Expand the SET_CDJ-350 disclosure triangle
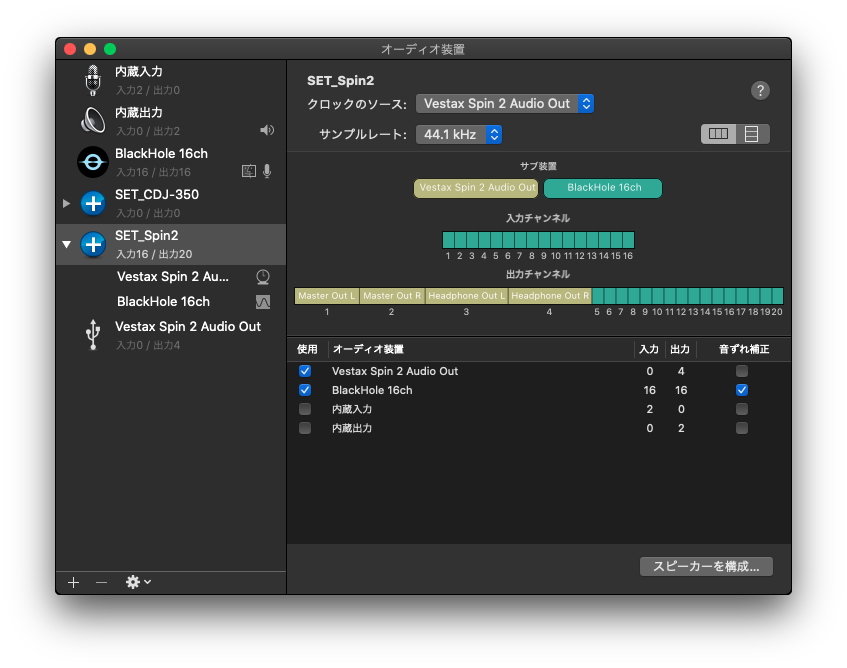 pos(66,204)
